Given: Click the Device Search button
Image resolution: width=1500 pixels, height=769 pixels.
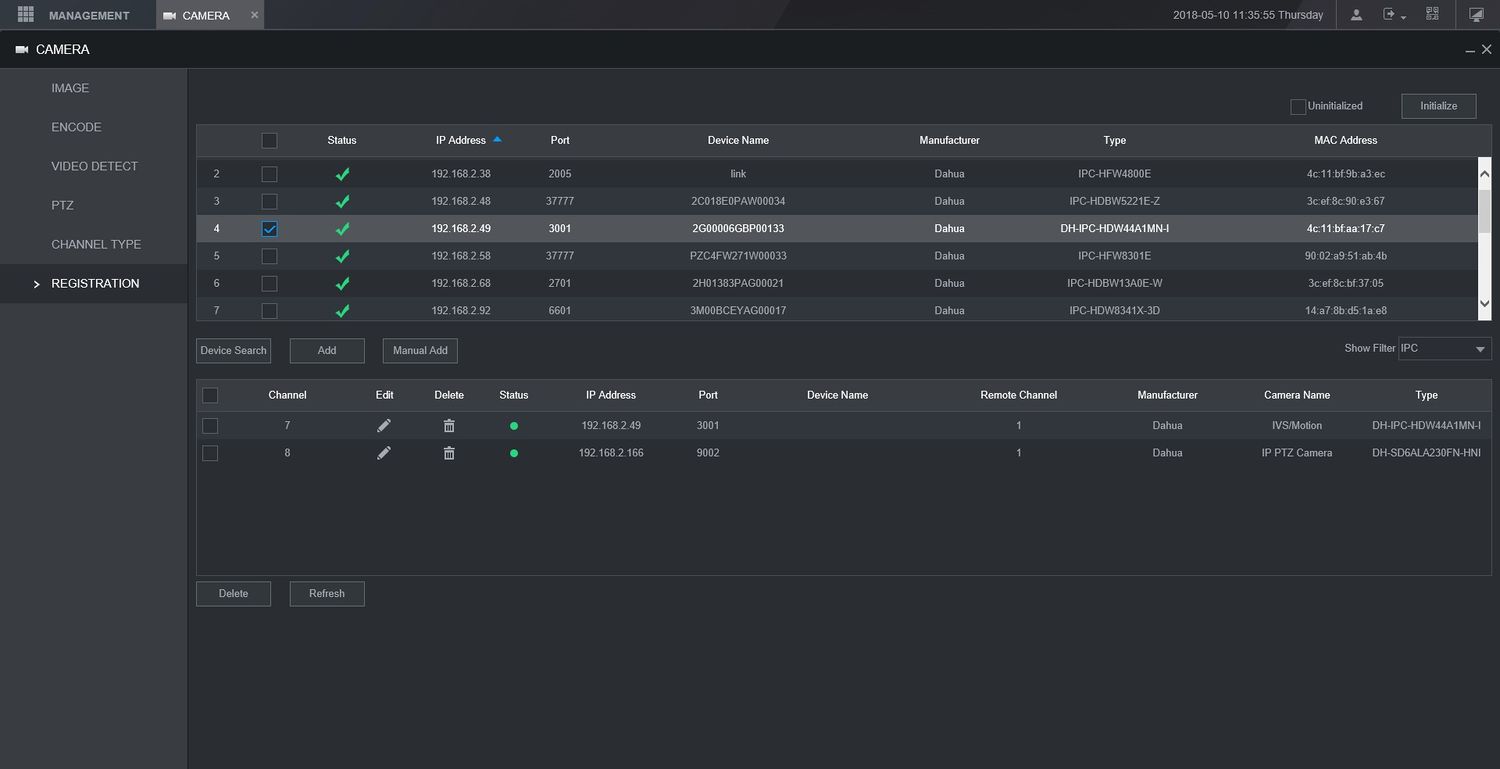Looking at the screenshot, I should pos(233,351).
